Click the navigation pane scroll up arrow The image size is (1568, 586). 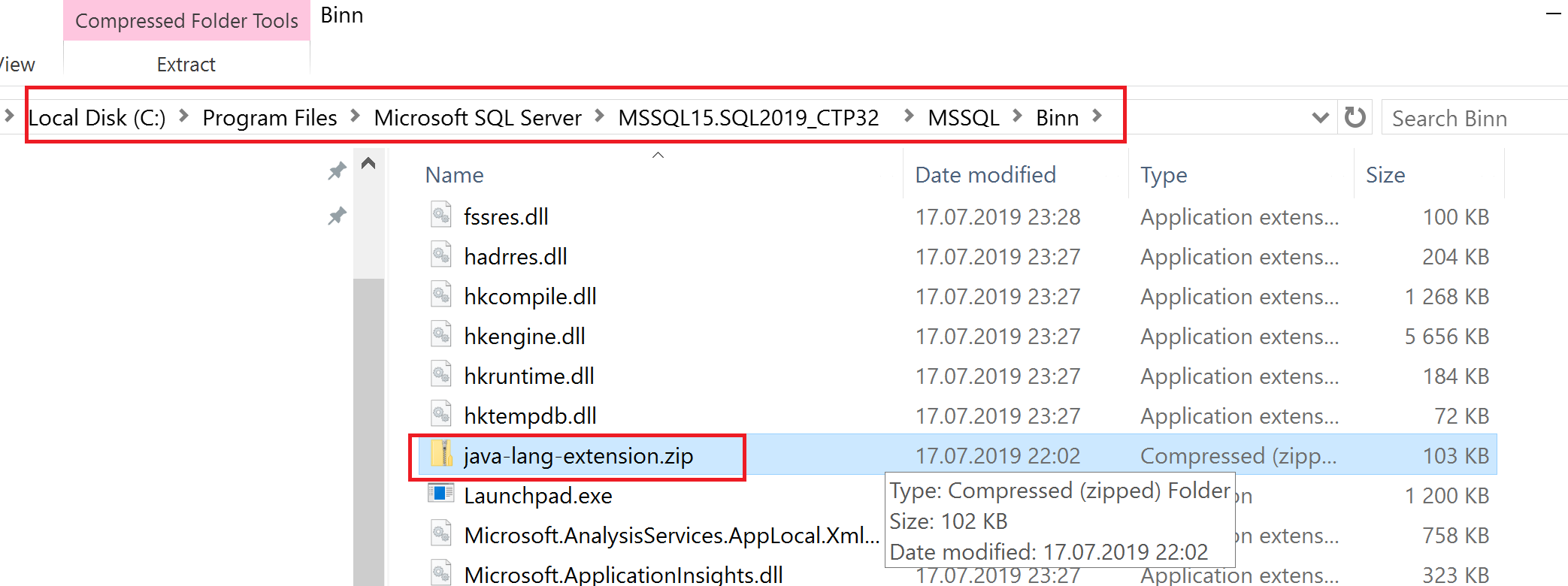click(368, 164)
